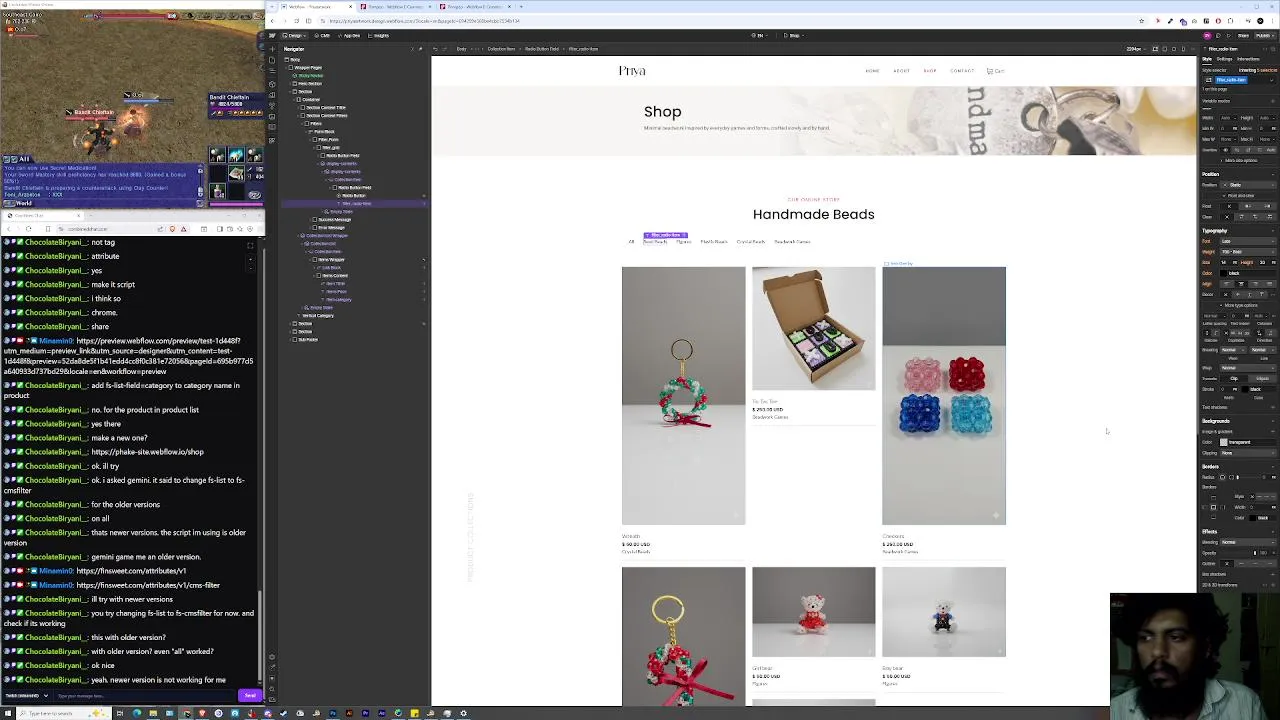This screenshot has width=1280, height=720.
Task: Open the Navigator icon in Webflow sidebar
Action: [x=272, y=71]
